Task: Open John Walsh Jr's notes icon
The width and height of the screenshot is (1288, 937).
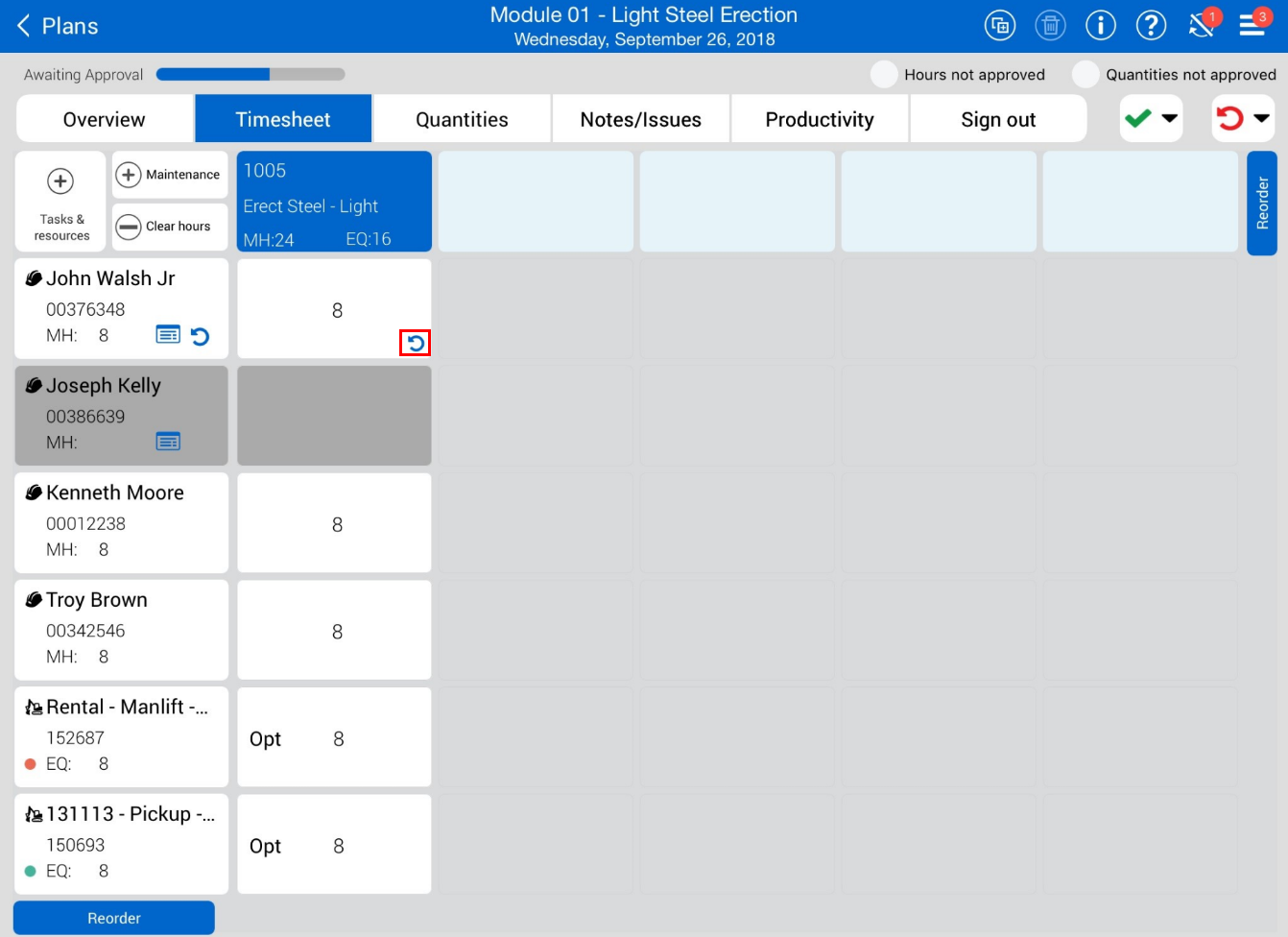Action: tap(168, 335)
